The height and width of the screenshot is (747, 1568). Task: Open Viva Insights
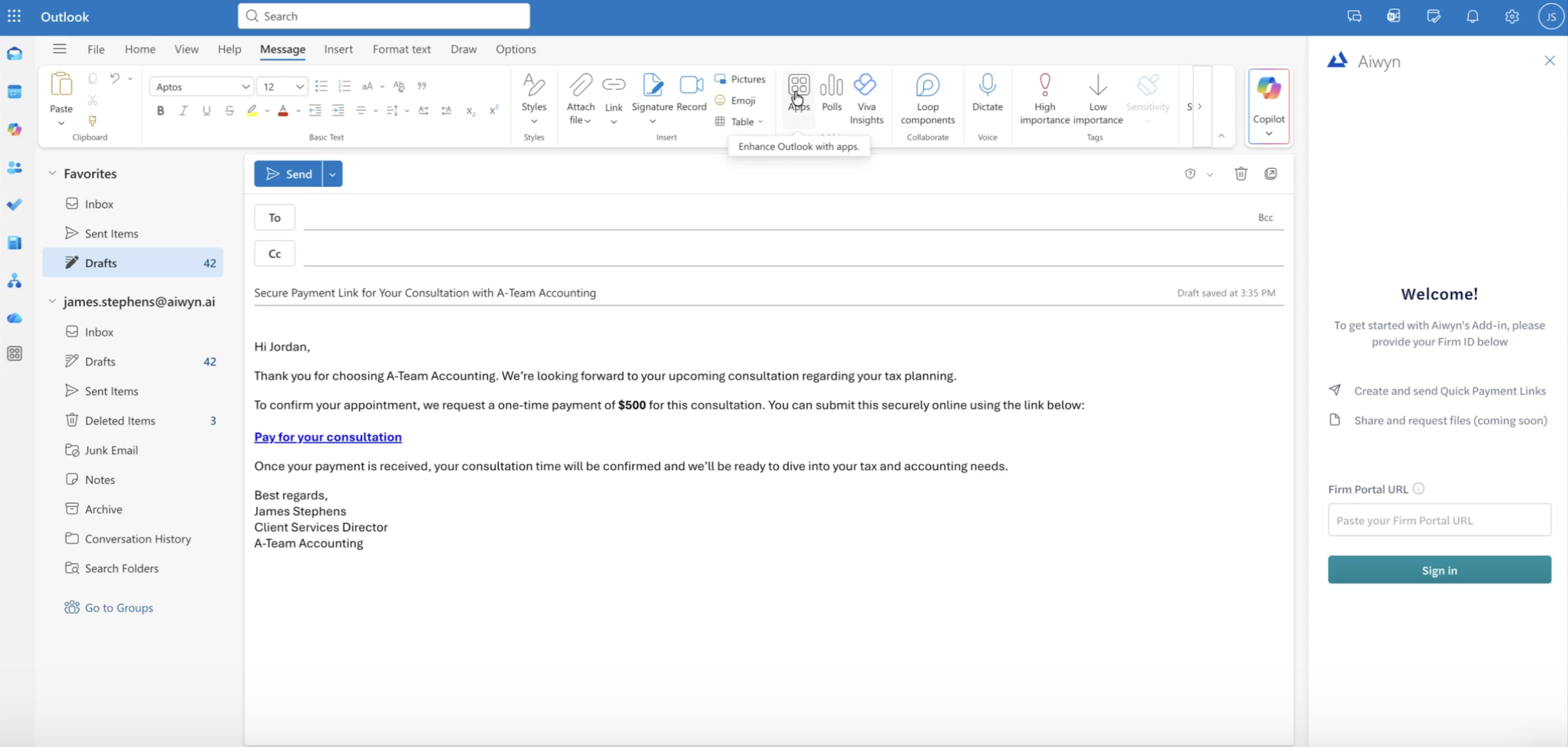pos(866,99)
